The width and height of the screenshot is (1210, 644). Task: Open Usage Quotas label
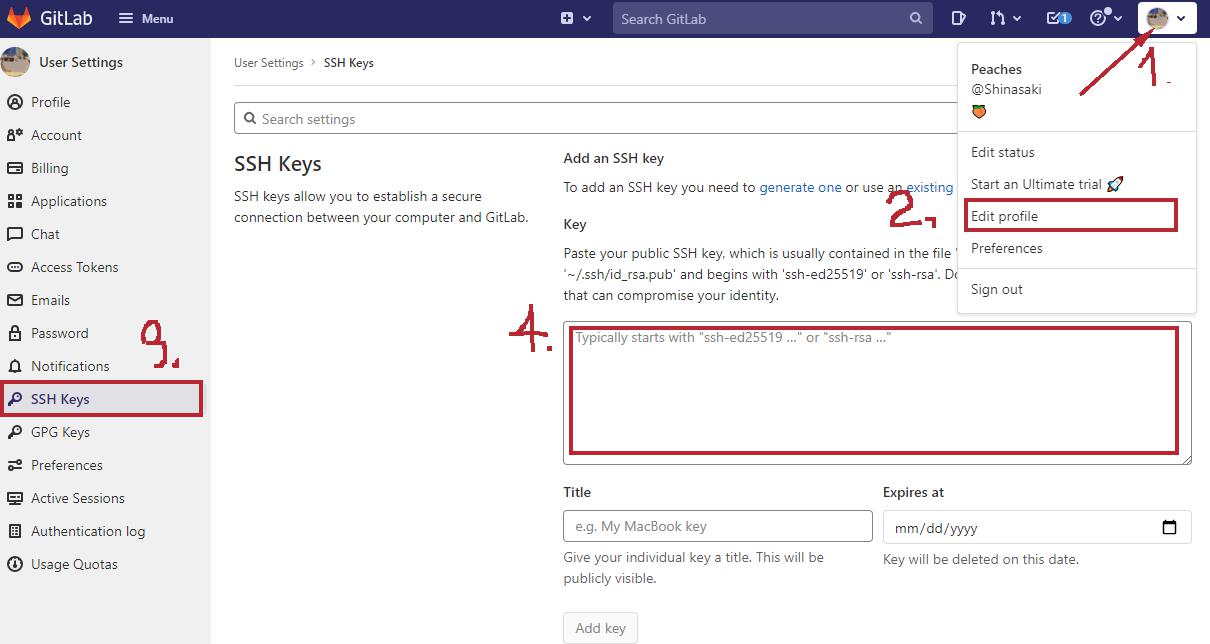pyautogui.click(x=74, y=564)
